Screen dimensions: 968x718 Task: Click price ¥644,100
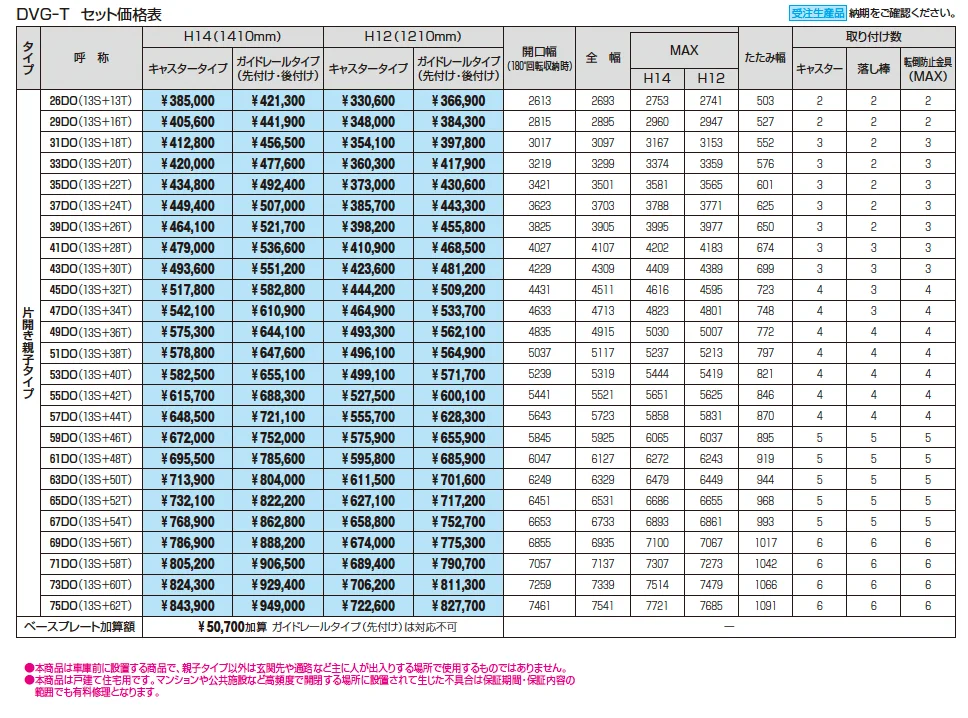point(278,332)
